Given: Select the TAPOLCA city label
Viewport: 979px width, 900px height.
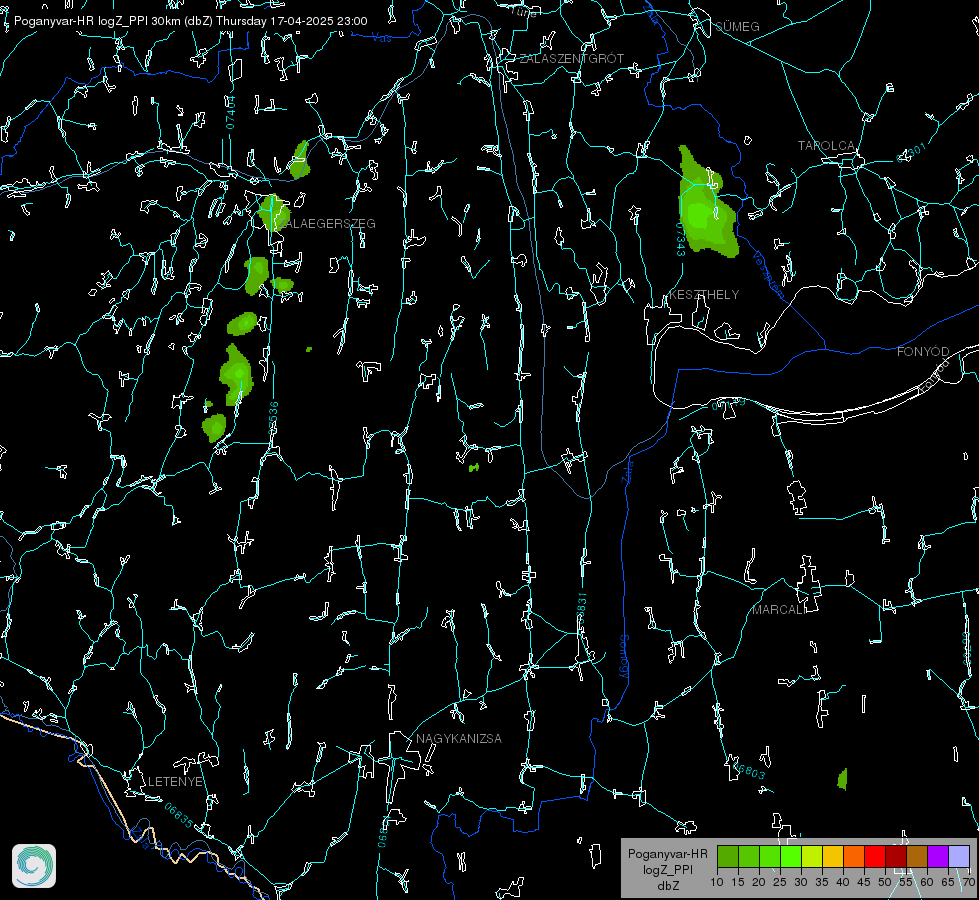Looking at the screenshot, I should tap(826, 146).
